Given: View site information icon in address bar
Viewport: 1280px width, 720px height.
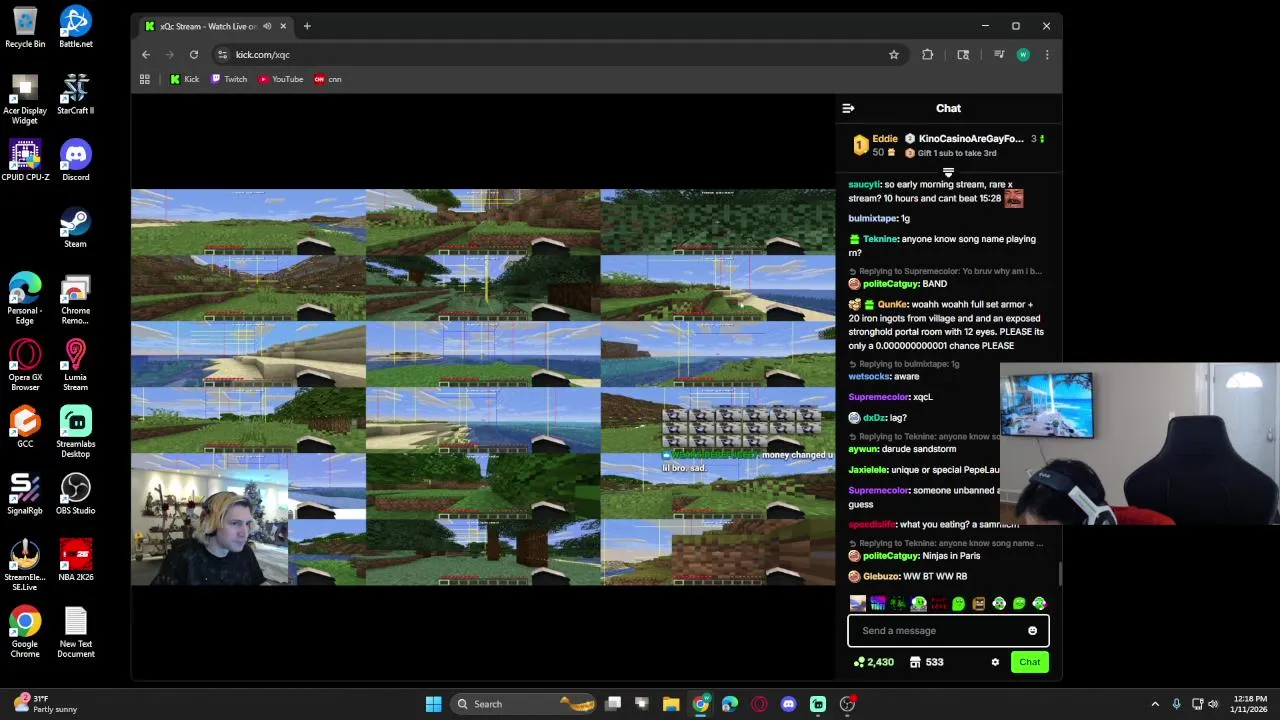Looking at the screenshot, I should [x=223, y=55].
